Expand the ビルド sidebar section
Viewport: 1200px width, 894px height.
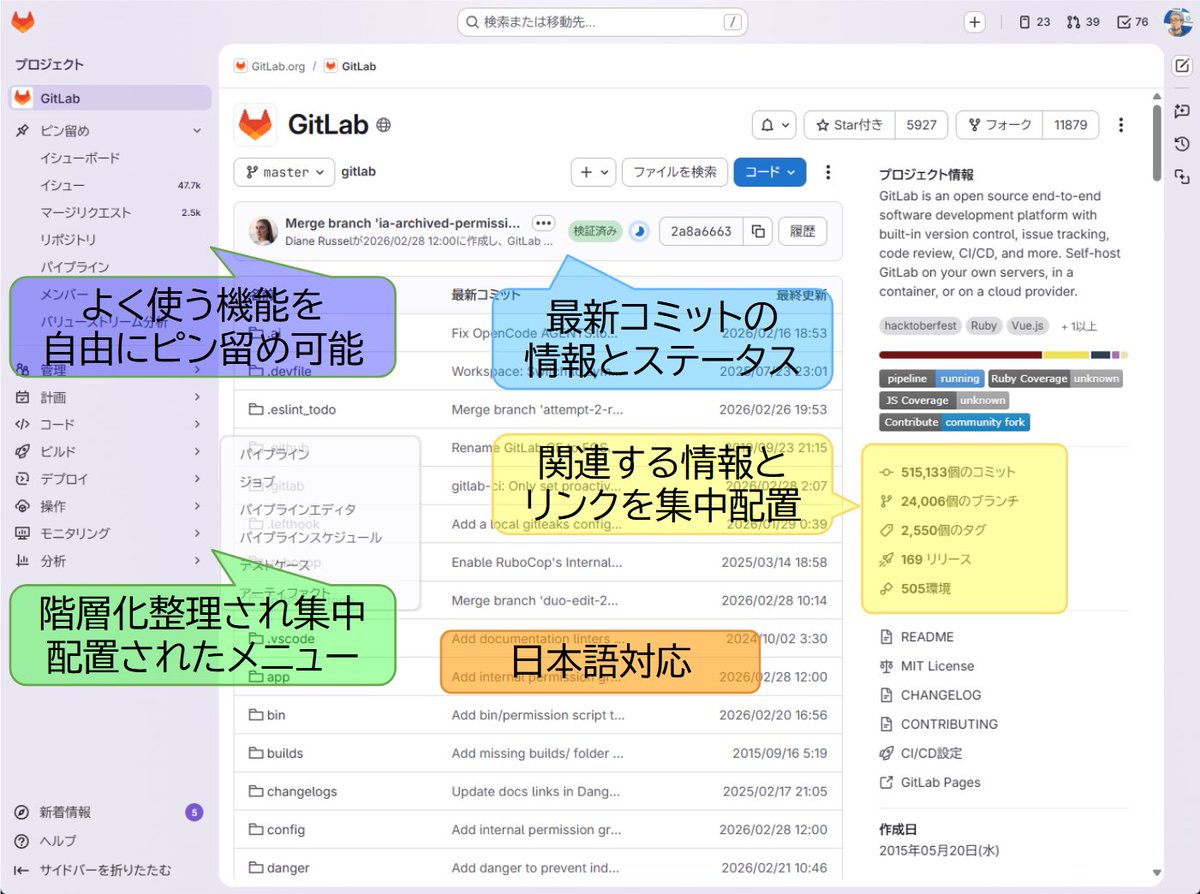tap(110, 451)
